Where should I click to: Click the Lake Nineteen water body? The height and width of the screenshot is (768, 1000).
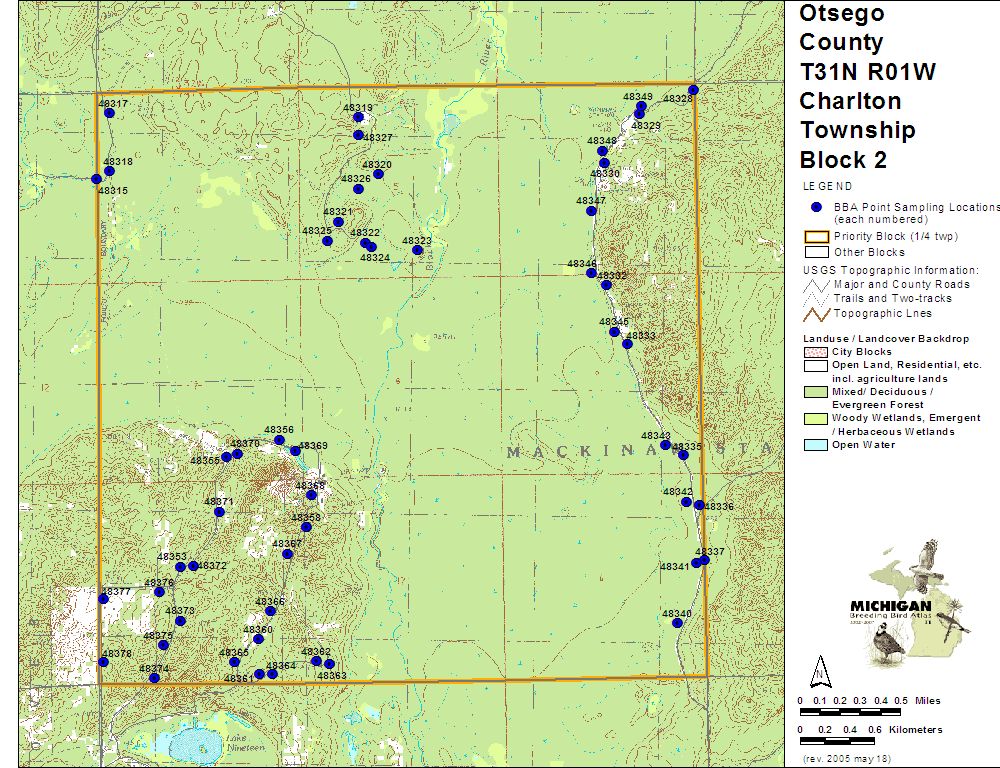tap(194, 744)
